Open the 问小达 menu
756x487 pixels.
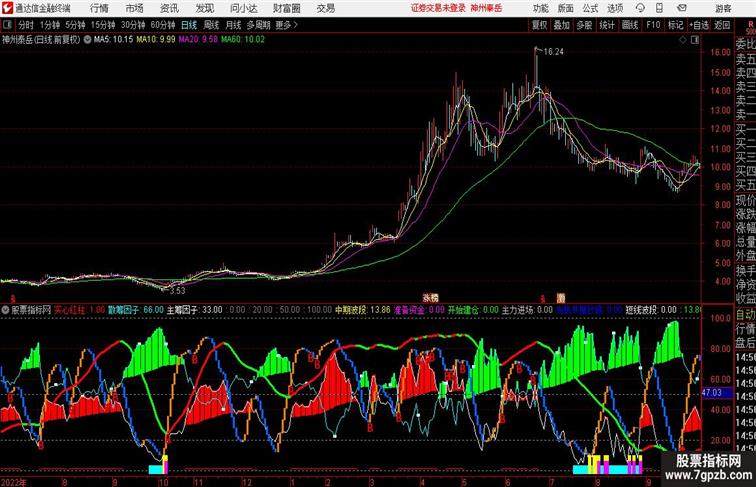243,8
